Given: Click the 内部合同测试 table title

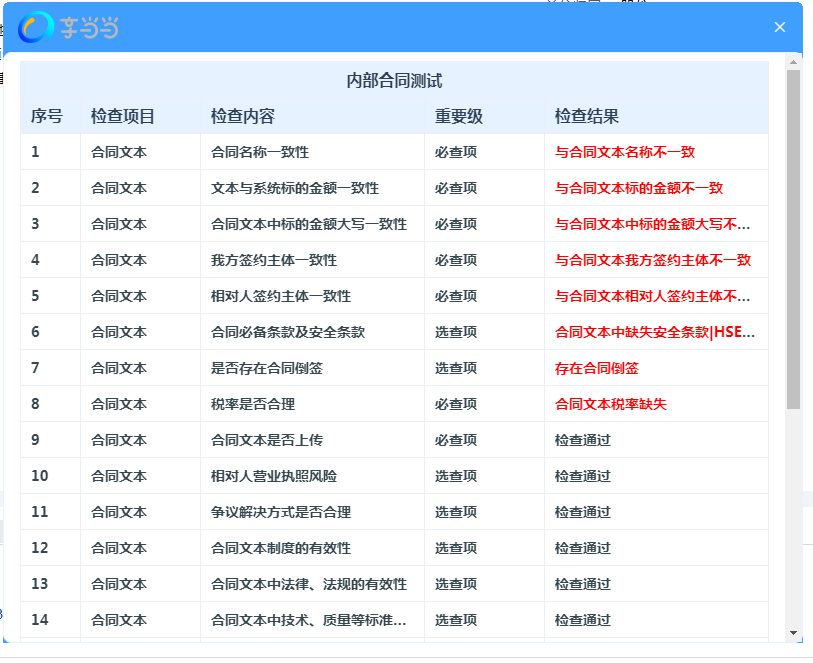Looking at the screenshot, I should point(394,81).
